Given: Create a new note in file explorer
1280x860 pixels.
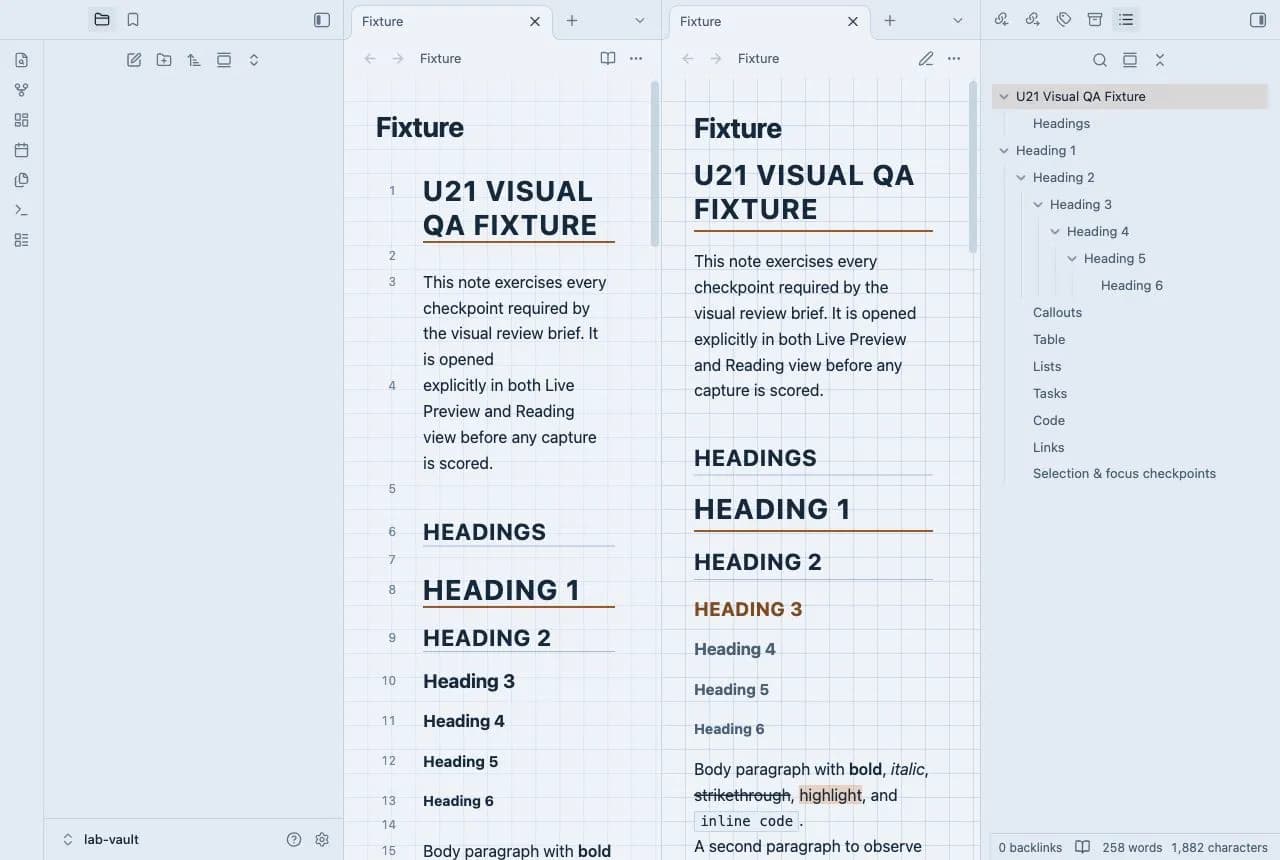Looking at the screenshot, I should coord(134,60).
